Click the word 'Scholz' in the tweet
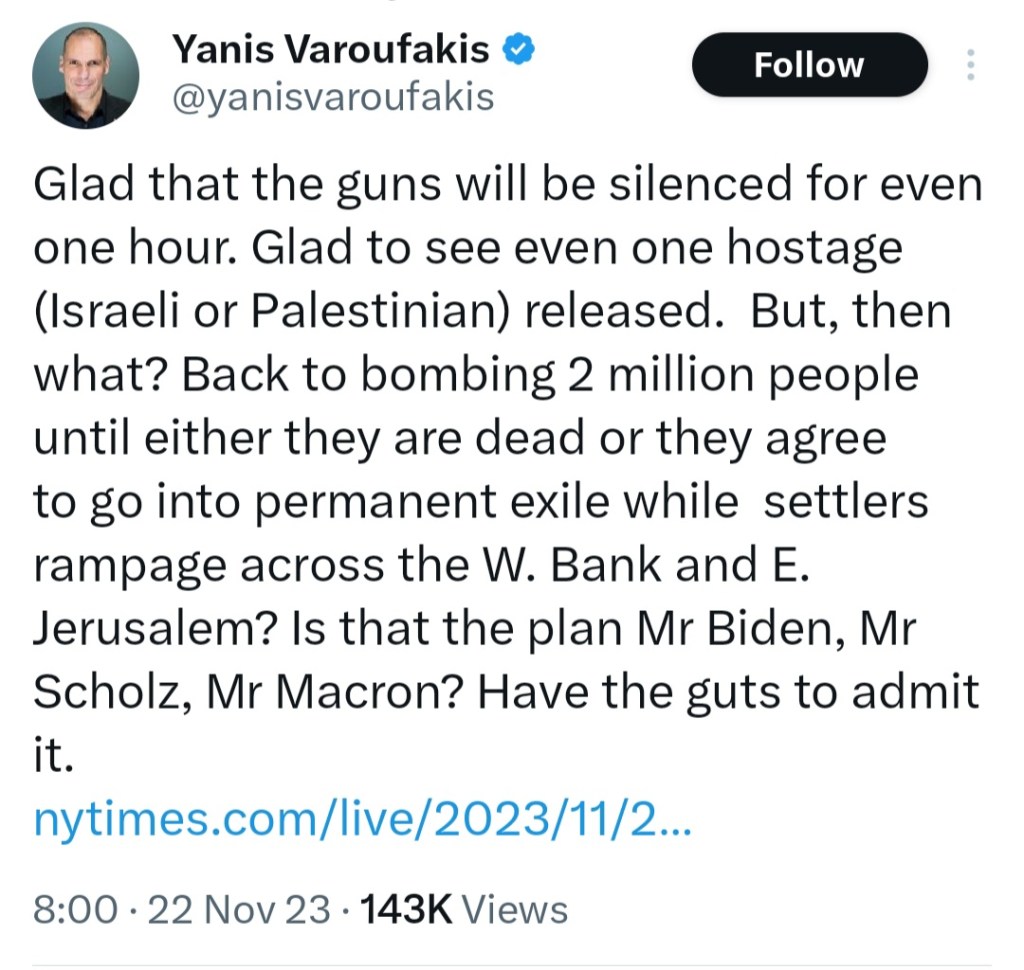The width and height of the screenshot is (1024, 970). pyautogui.click(x=102, y=693)
